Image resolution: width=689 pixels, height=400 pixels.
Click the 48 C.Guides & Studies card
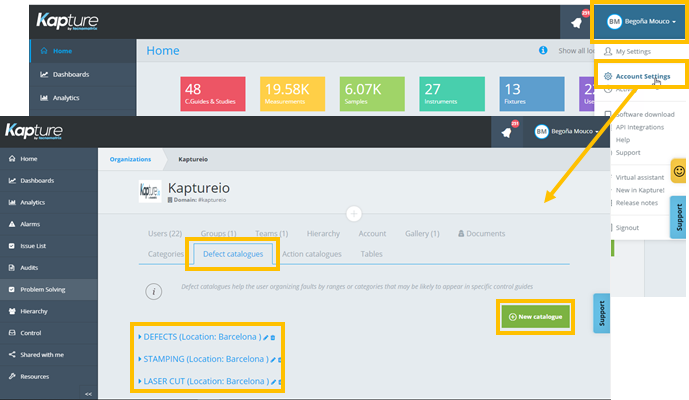(213, 94)
